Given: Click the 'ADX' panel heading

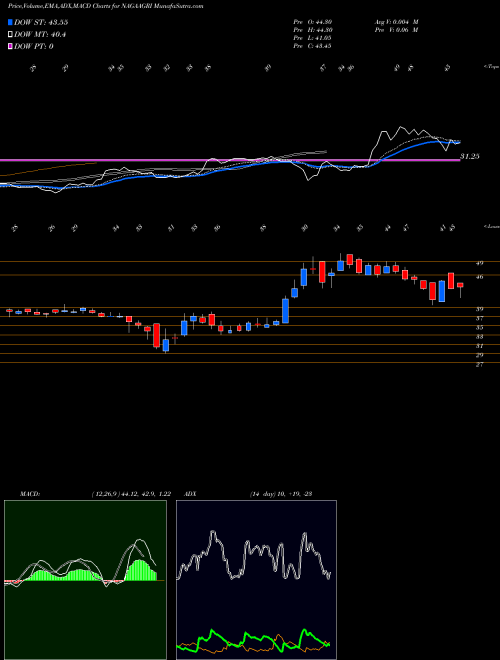Looking at the screenshot, I should [x=191, y=494].
